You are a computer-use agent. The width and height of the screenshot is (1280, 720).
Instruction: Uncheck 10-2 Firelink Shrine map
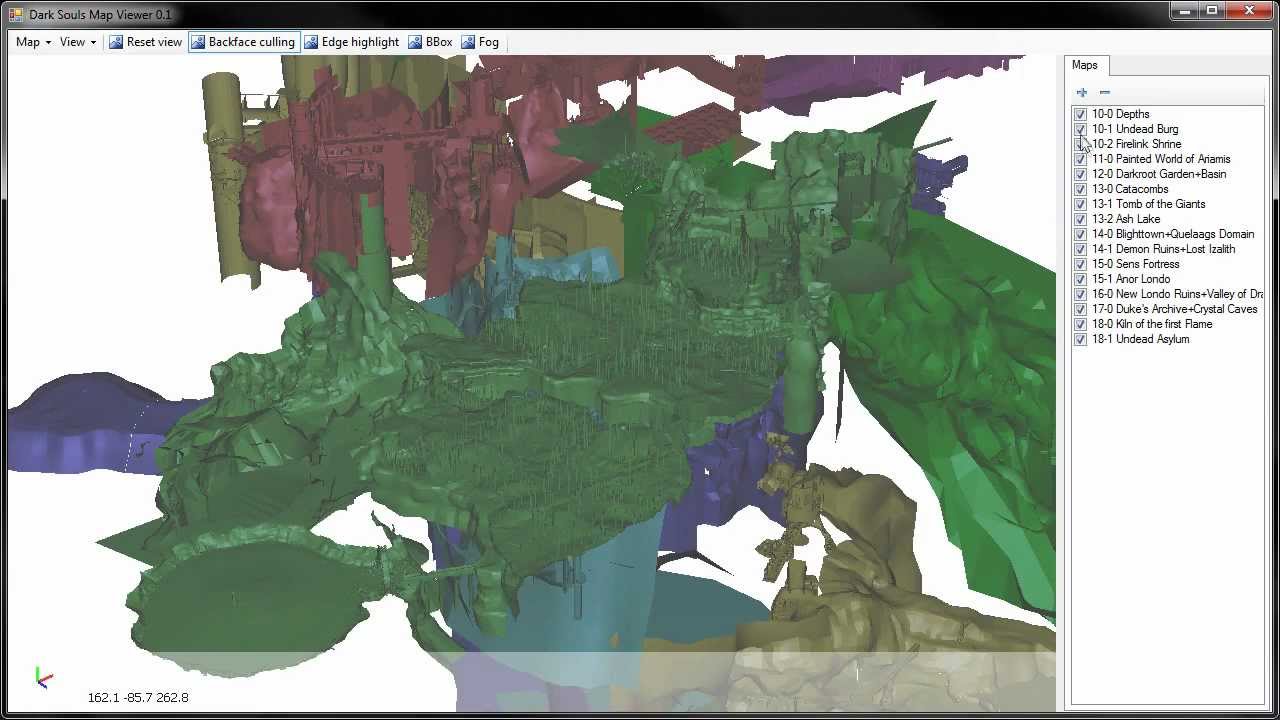point(1080,144)
